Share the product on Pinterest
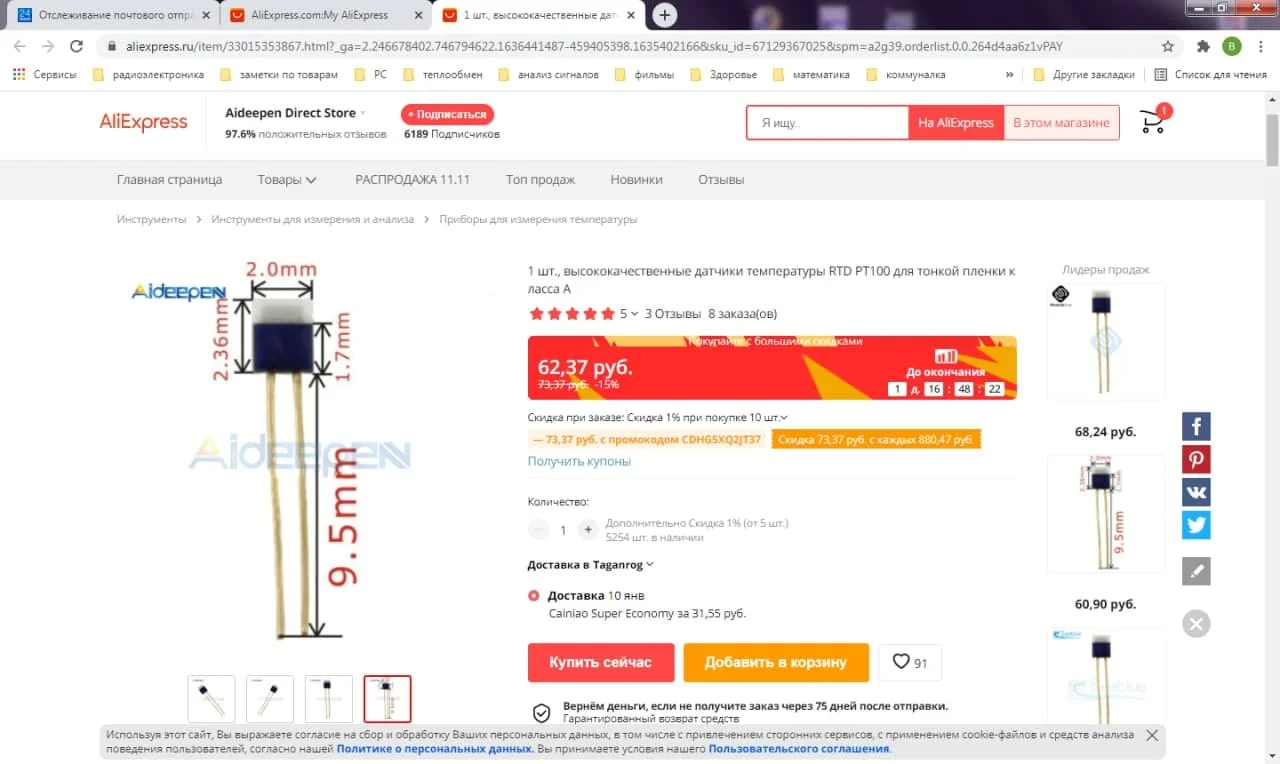The height and width of the screenshot is (764, 1280). (x=1196, y=459)
